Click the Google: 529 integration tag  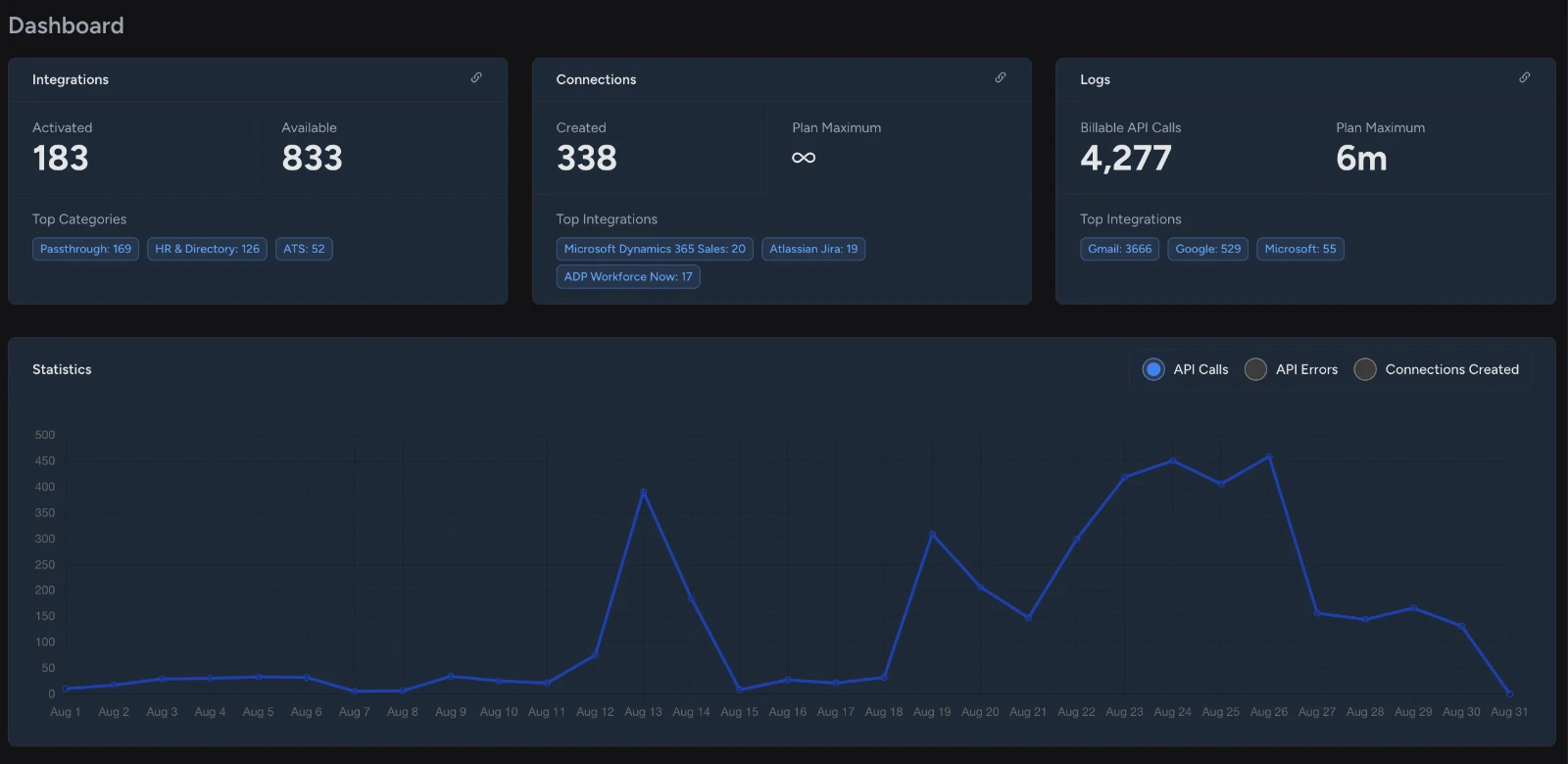coord(1207,249)
